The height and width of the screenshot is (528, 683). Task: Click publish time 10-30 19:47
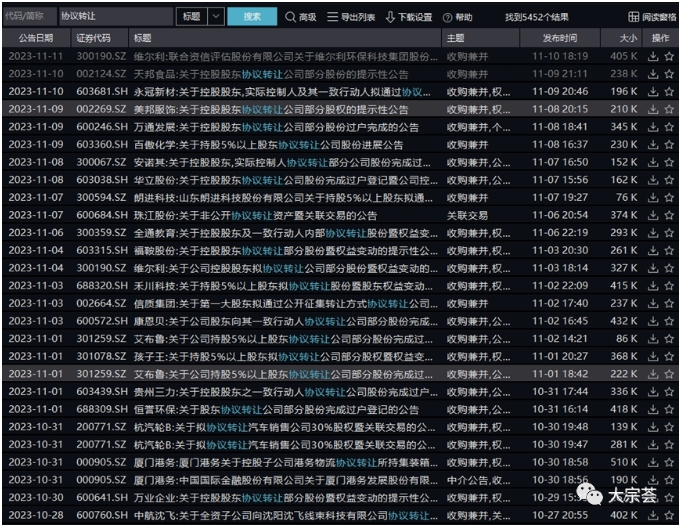[560, 444]
